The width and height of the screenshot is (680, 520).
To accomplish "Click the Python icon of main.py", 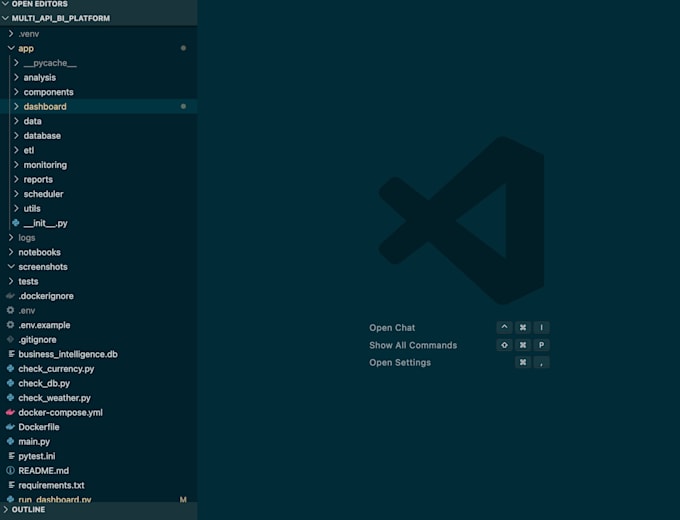I will point(10,442).
